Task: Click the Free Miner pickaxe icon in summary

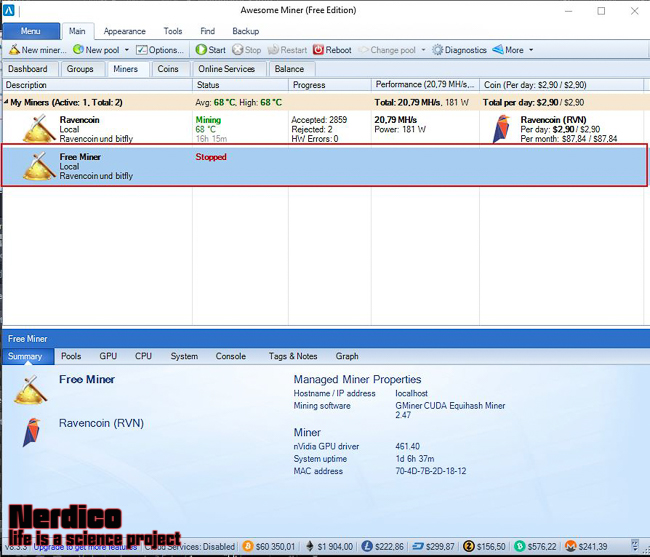Action: (31, 390)
